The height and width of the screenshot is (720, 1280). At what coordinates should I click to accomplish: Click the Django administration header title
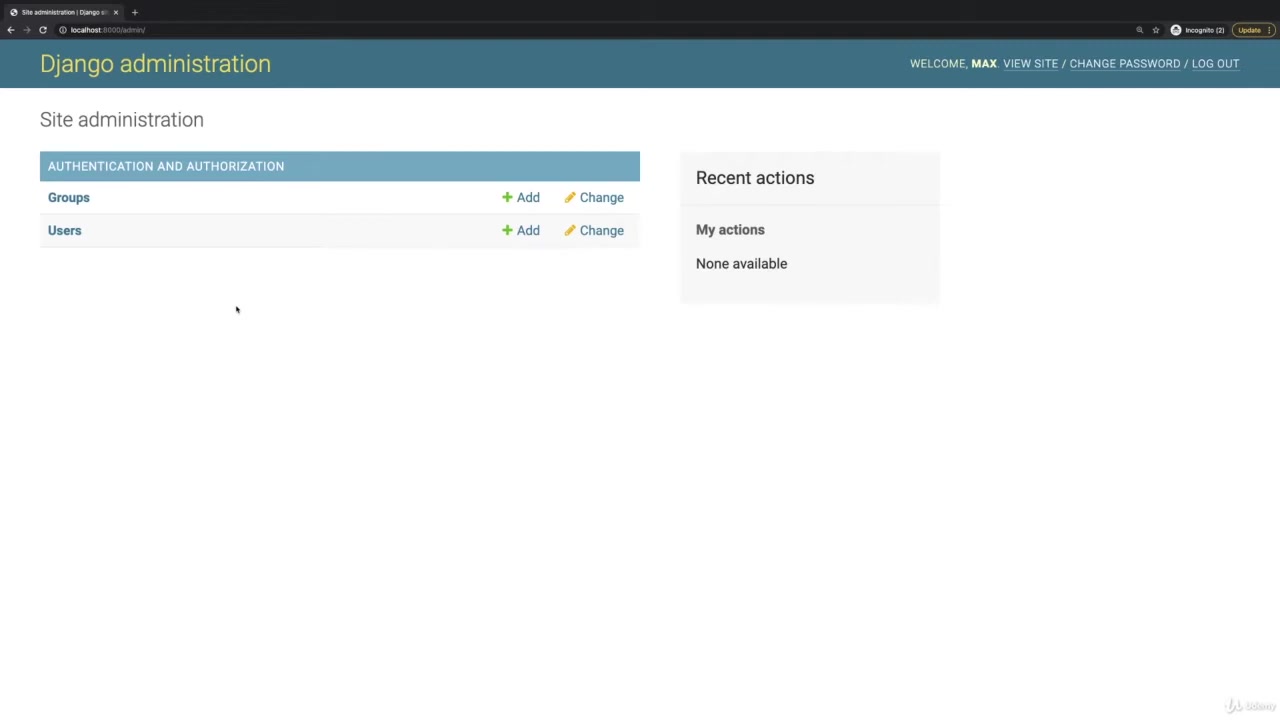pyautogui.click(x=155, y=64)
